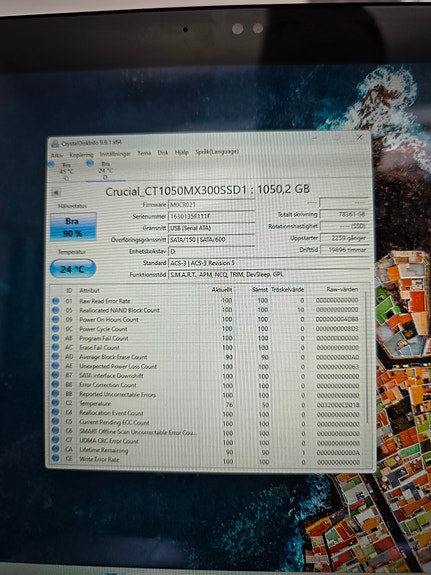Click the Gränssnitt field USB (Serial ATA)
Screen dimensions: 431x575
(211, 228)
